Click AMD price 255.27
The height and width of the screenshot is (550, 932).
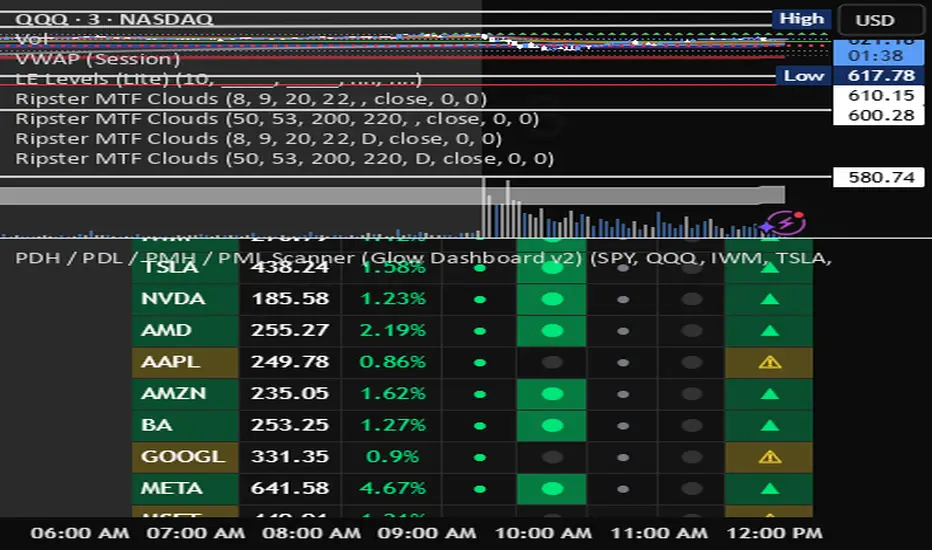click(290, 330)
